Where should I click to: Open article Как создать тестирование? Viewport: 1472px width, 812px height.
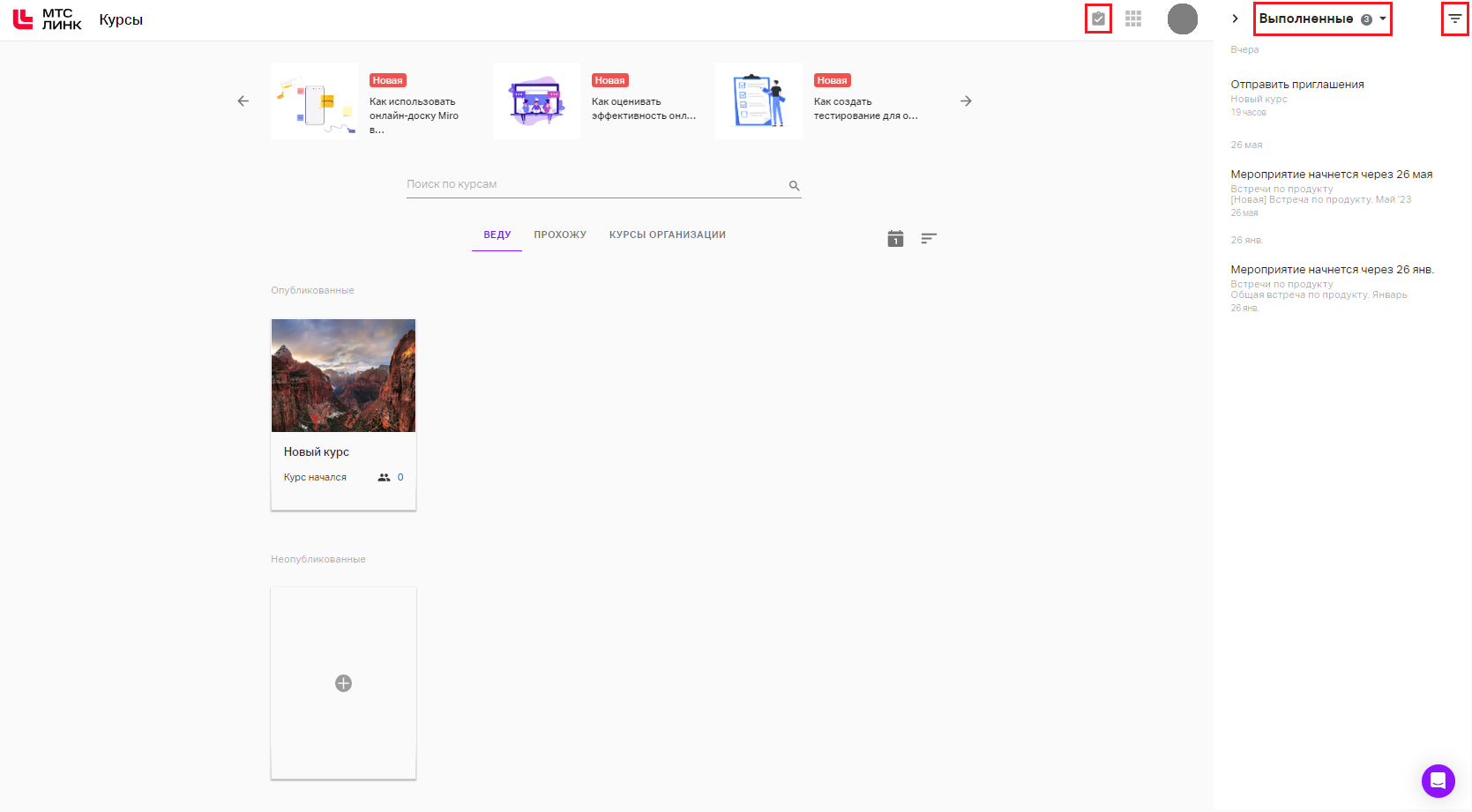pyautogui.click(x=865, y=108)
